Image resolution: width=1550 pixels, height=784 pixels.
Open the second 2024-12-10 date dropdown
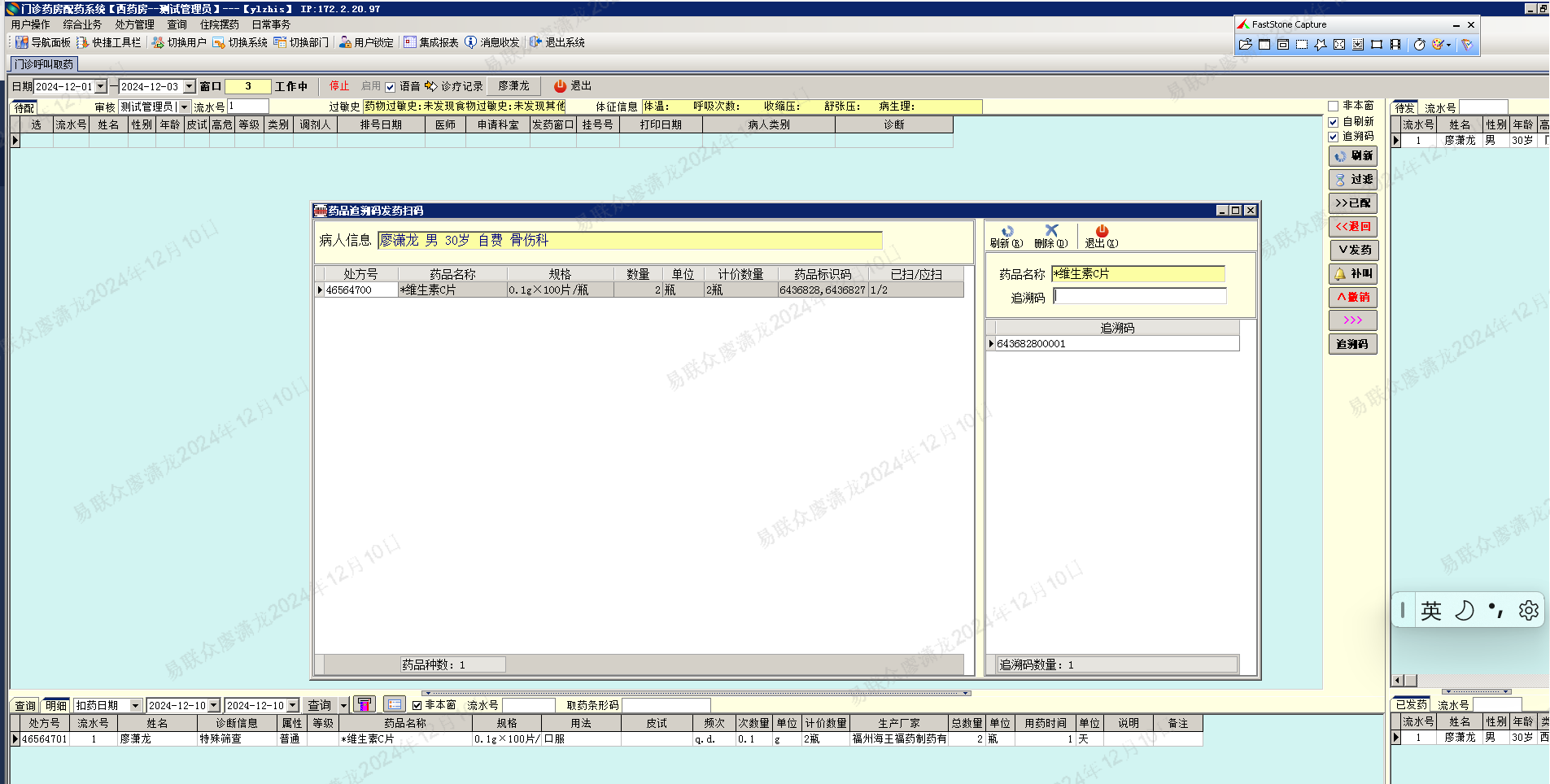tap(292, 705)
